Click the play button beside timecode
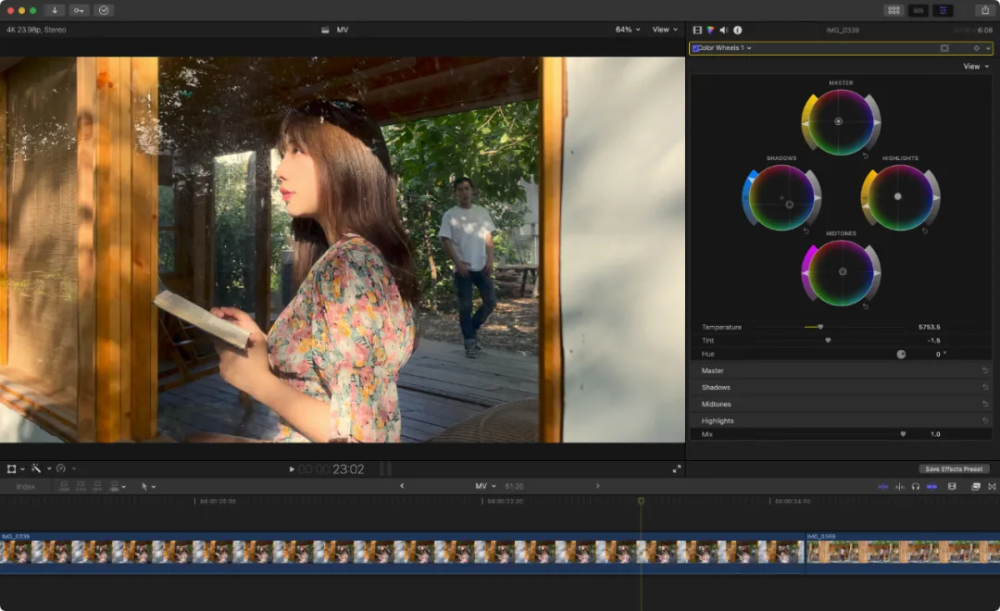The width and height of the screenshot is (1000, 611). pos(291,469)
